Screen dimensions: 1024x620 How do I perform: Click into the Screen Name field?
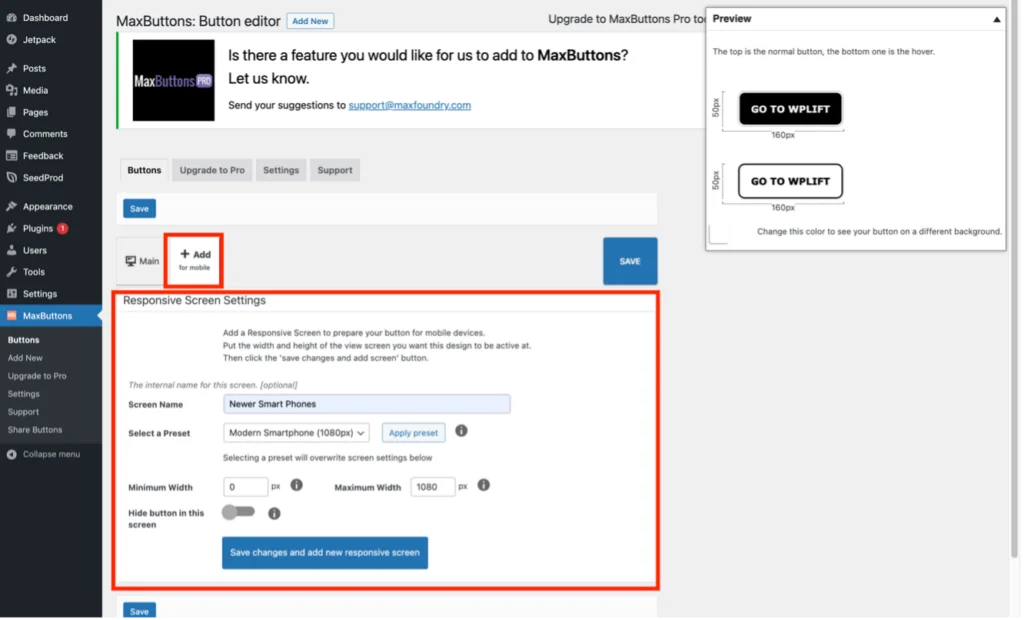[x=368, y=405]
